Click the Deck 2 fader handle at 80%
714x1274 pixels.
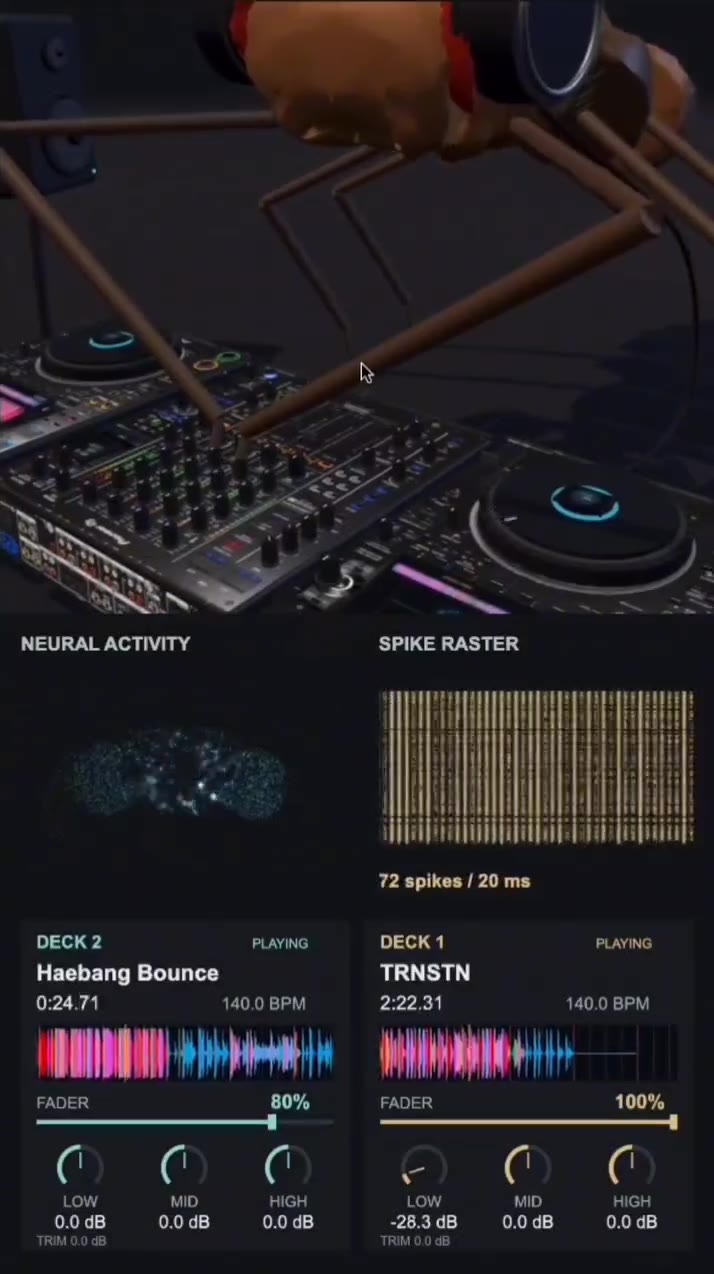[x=272, y=1123]
